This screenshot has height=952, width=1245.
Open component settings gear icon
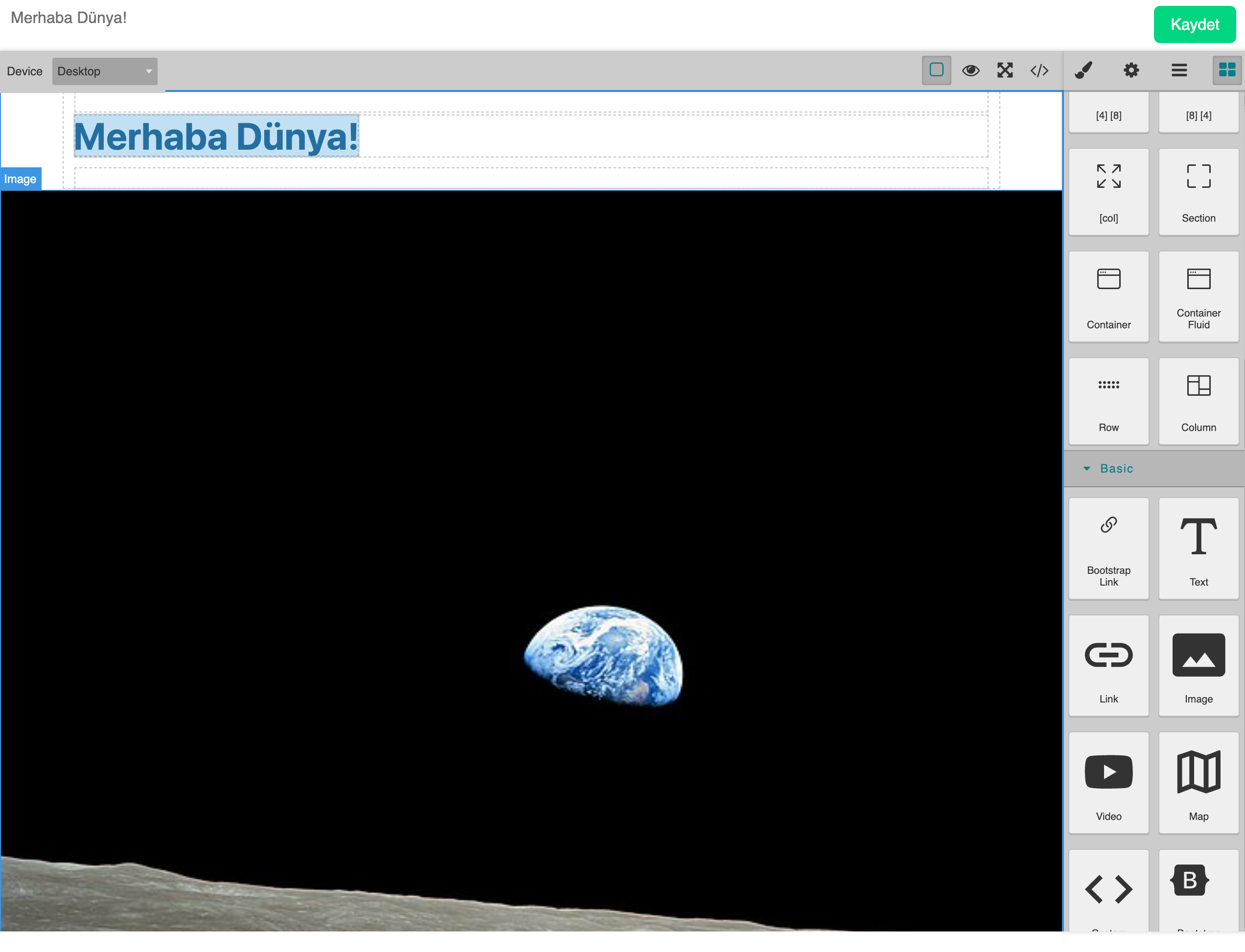tap(1131, 70)
